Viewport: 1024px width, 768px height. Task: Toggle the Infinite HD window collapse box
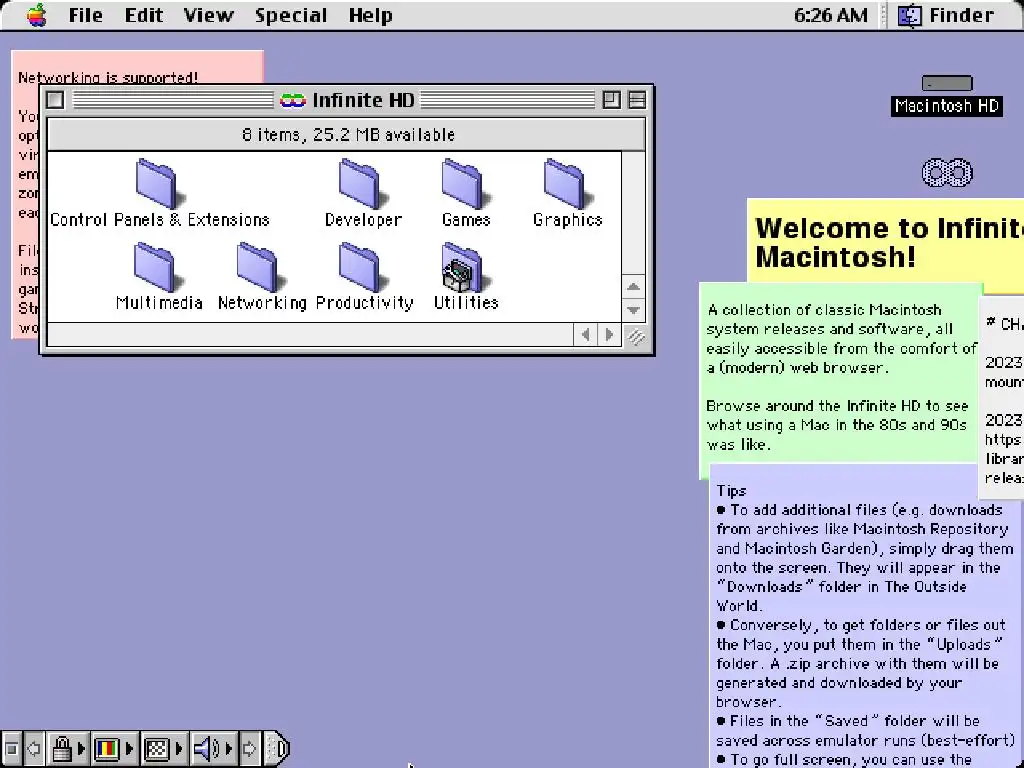pos(637,100)
